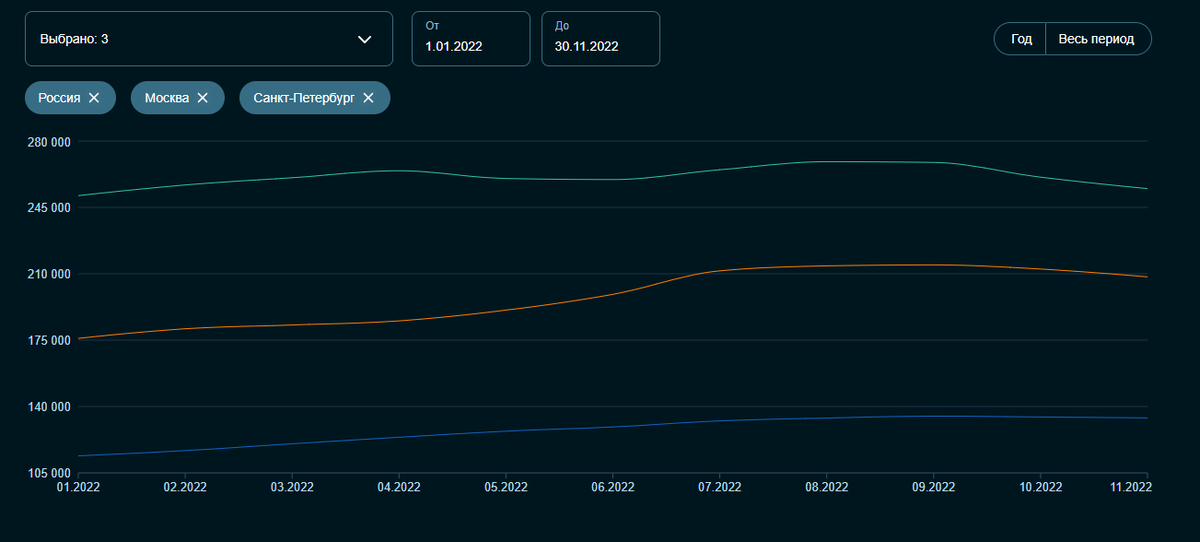Click the 06.2022 axis label
1200x542 pixels.
tap(613, 487)
